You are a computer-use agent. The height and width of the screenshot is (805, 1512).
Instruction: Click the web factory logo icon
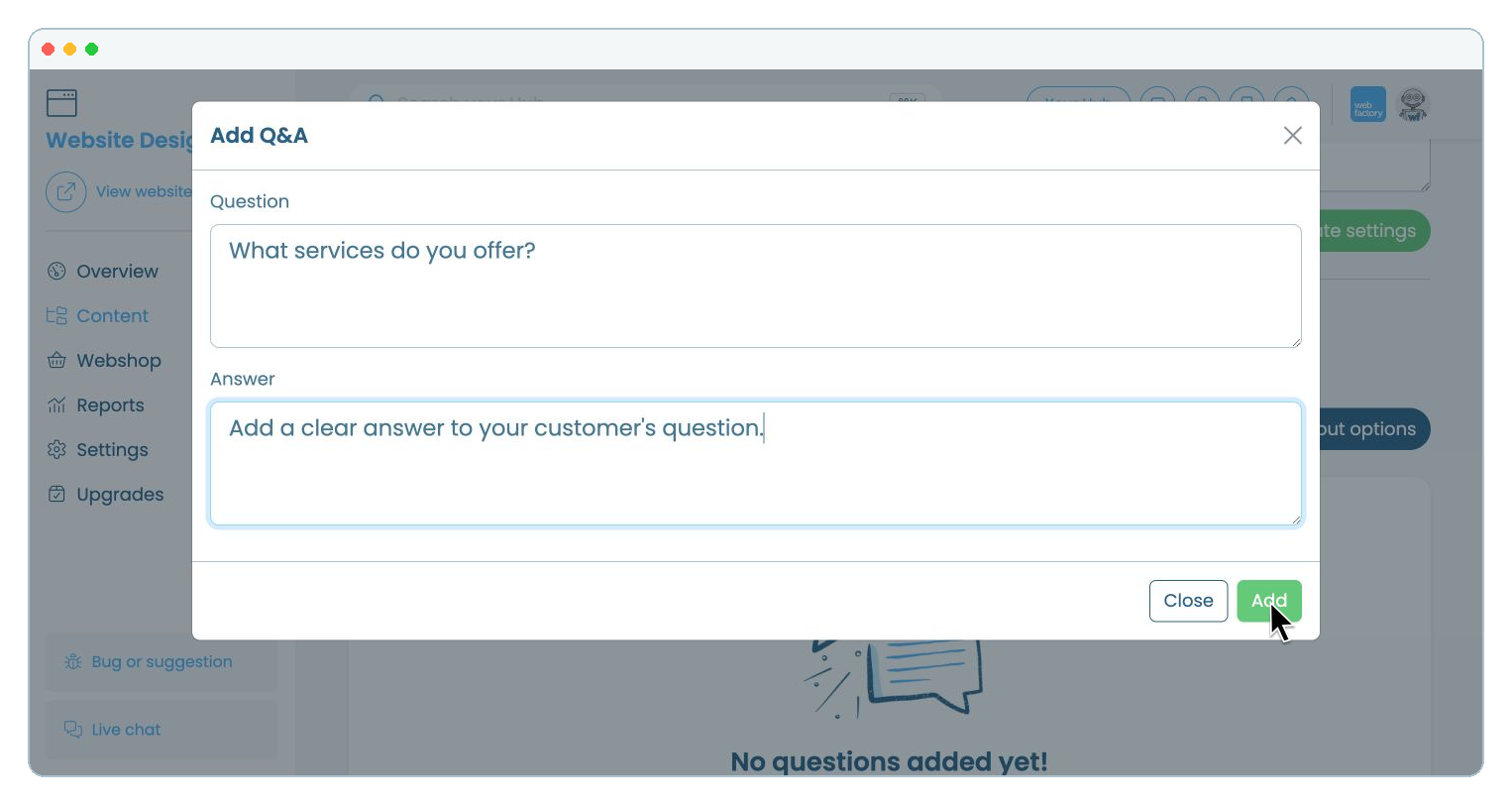(1367, 105)
